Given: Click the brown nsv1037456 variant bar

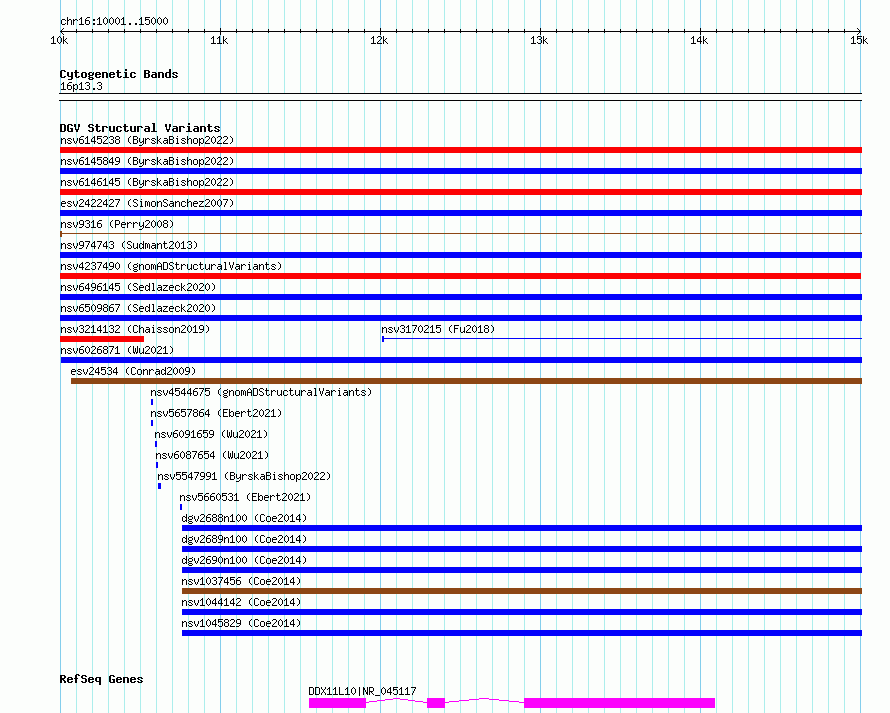Looking at the screenshot, I should coord(522,591).
